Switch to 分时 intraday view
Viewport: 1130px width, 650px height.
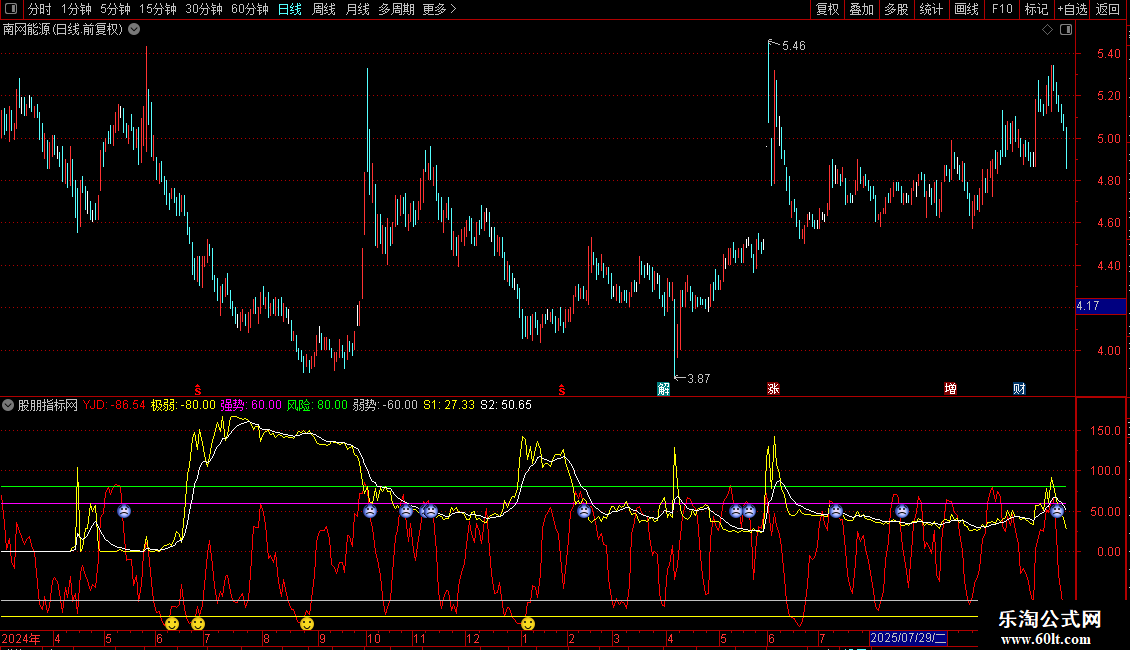[40, 9]
